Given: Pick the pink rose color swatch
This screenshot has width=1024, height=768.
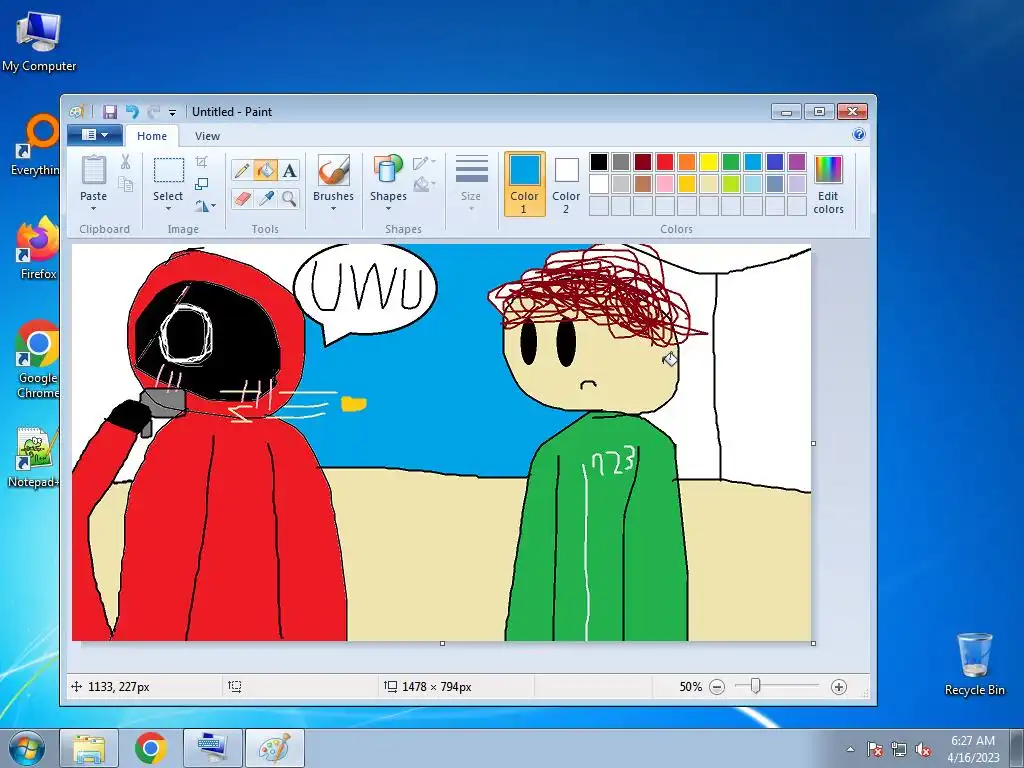Looking at the screenshot, I should click(x=665, y=184).
